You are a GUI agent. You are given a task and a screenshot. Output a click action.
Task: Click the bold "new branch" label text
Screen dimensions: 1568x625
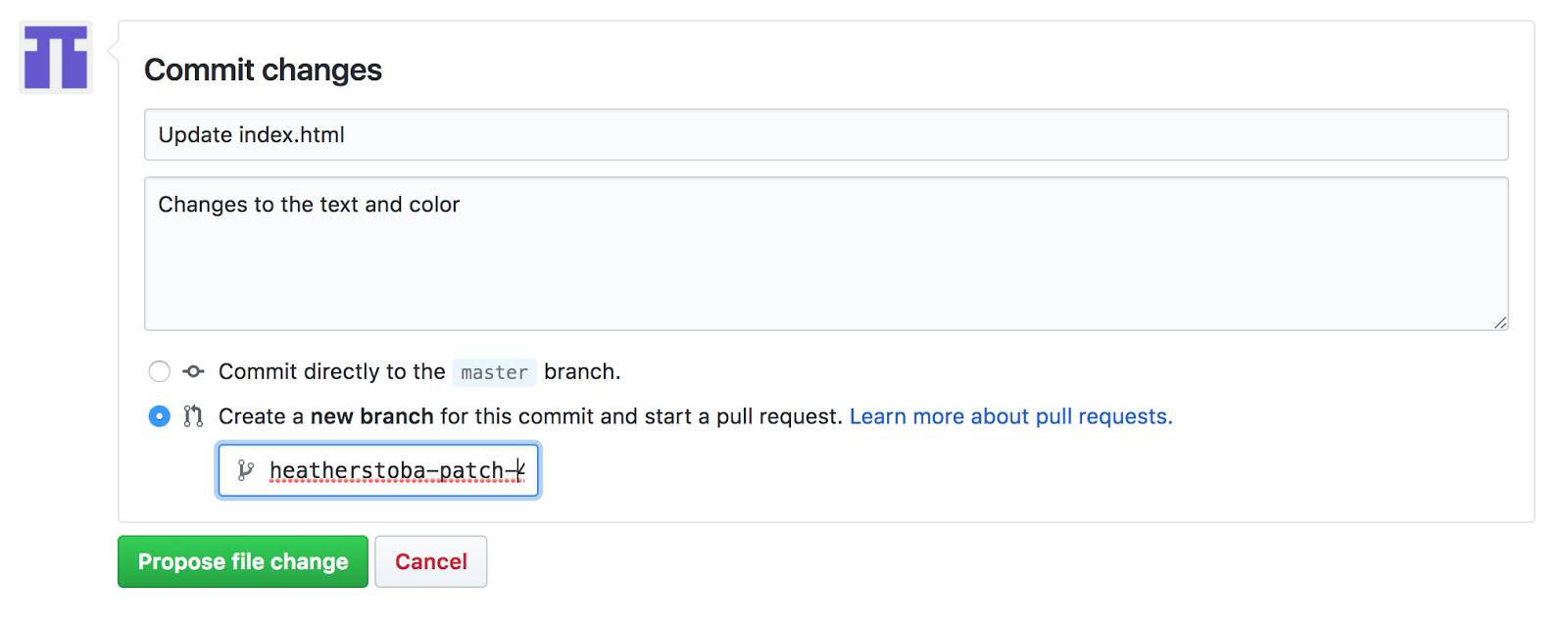tap(371, 416)
